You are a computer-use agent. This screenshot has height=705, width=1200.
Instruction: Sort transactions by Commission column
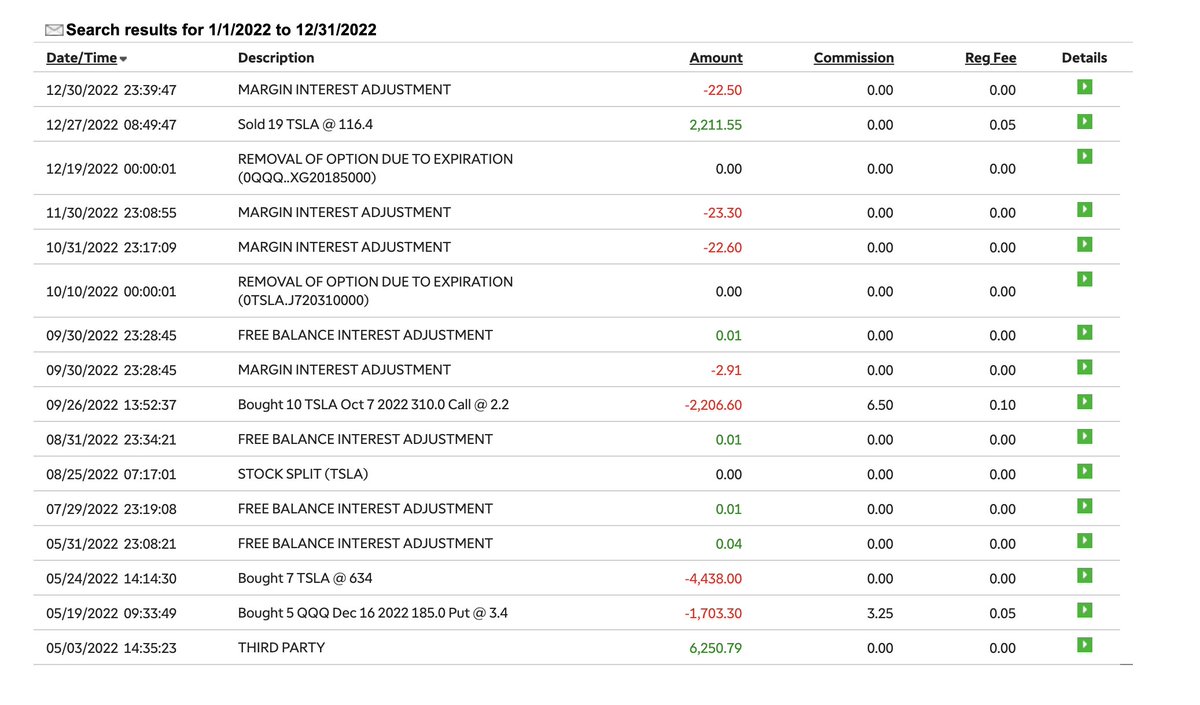854,58
